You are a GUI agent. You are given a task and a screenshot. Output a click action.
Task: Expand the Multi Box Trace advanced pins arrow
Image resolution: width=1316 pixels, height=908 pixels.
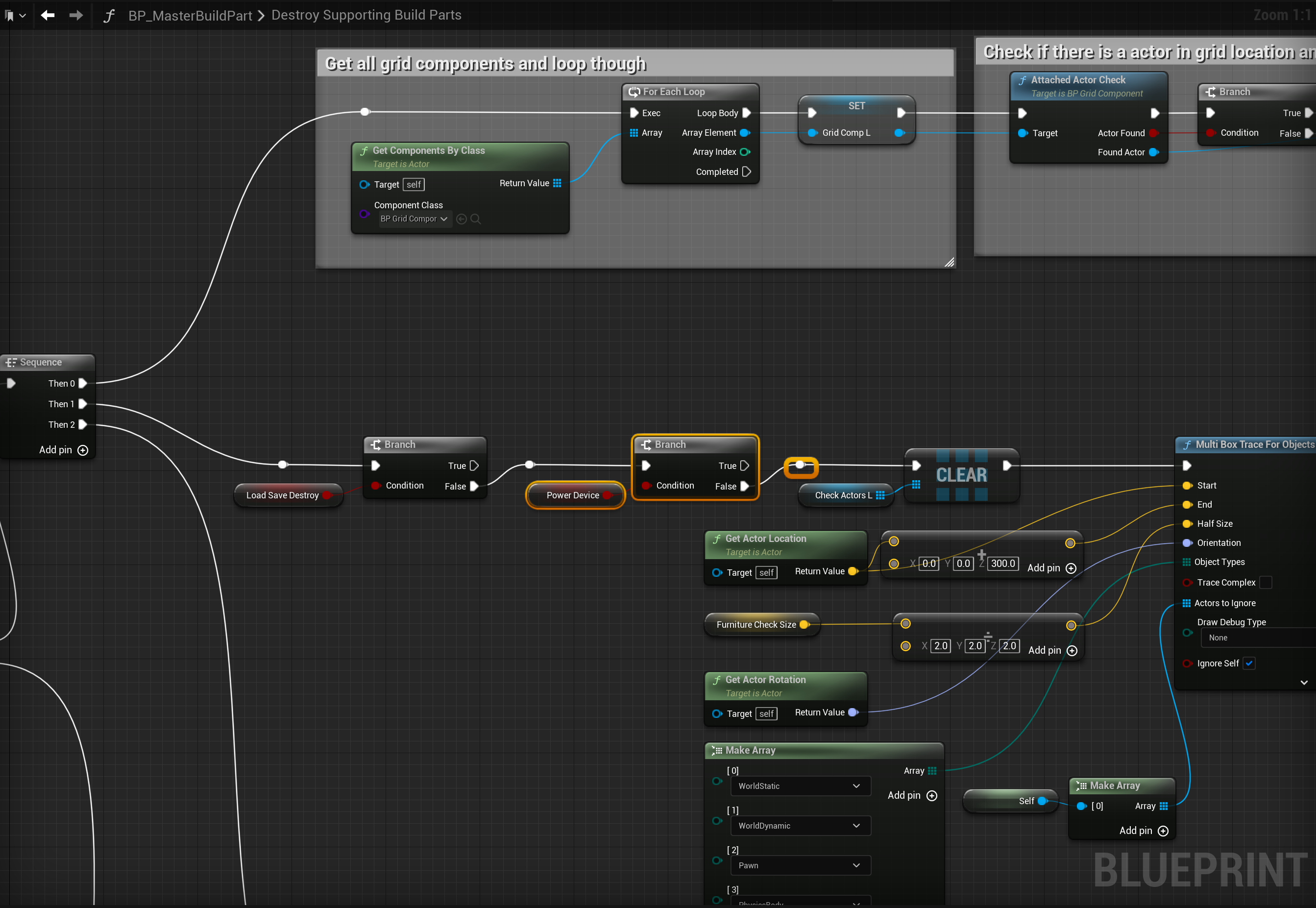(x=1303, y=682)
